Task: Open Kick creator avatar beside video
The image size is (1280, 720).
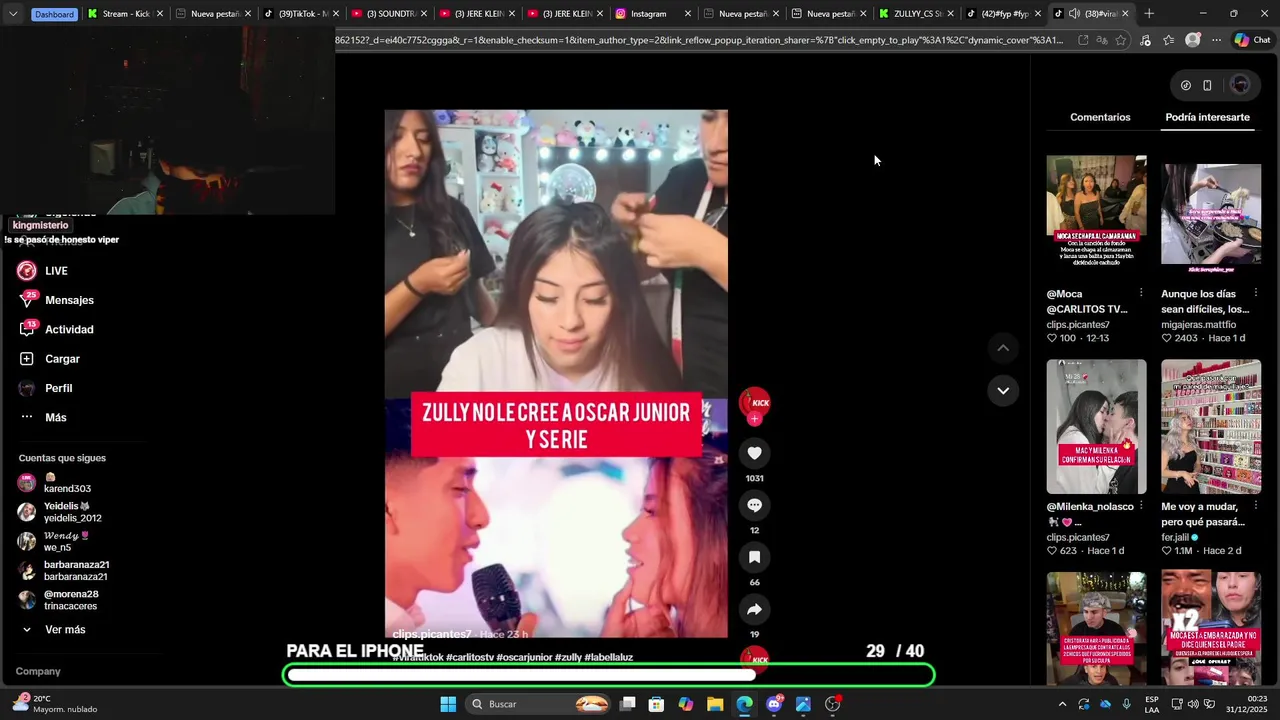Action: pyautogui.click(x=754, y=402)
